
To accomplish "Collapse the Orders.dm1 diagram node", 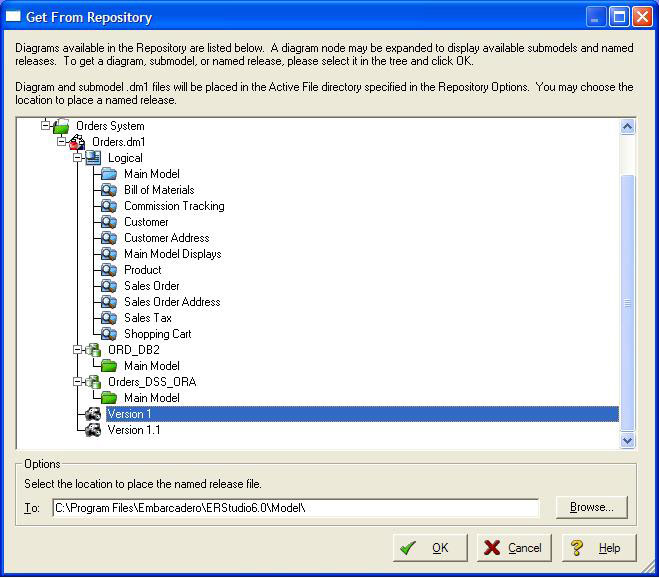I will click(61, 142).
